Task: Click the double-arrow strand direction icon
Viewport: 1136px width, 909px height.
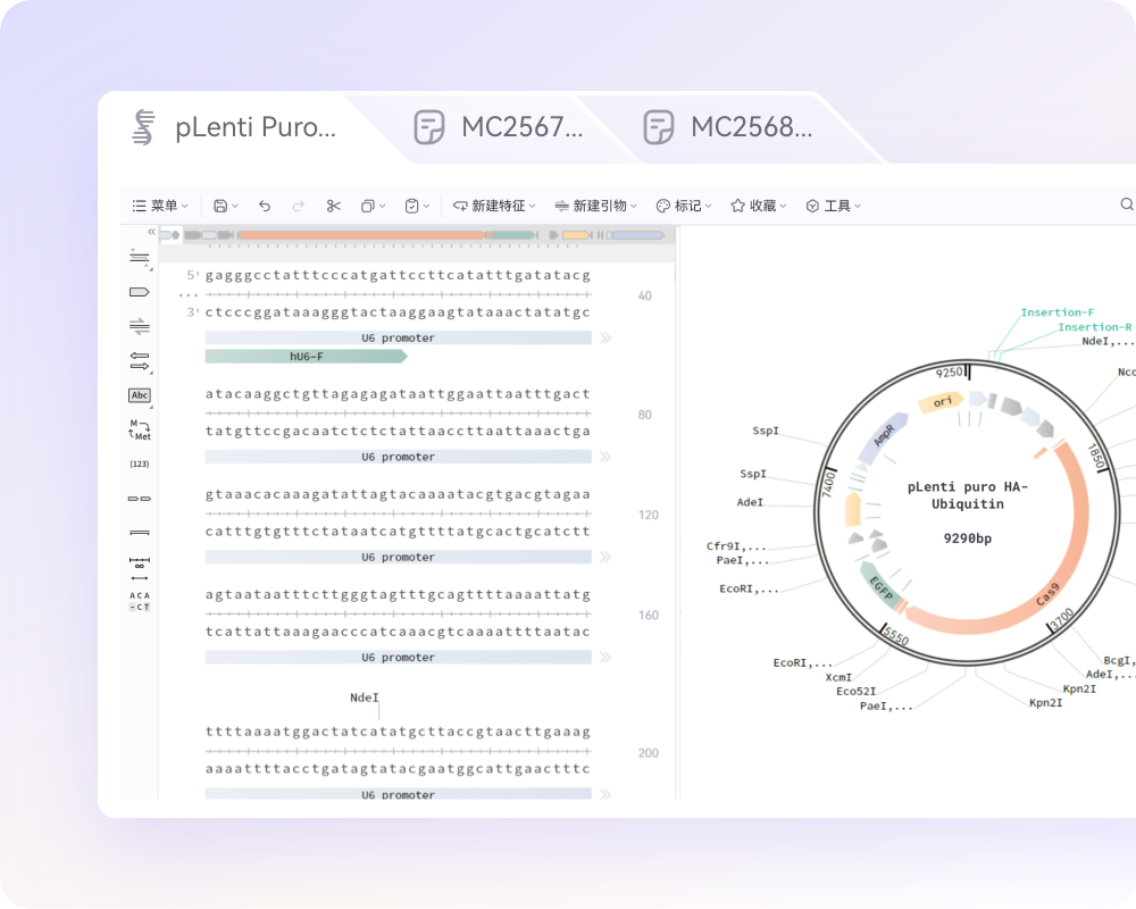Action: [139, 361]
